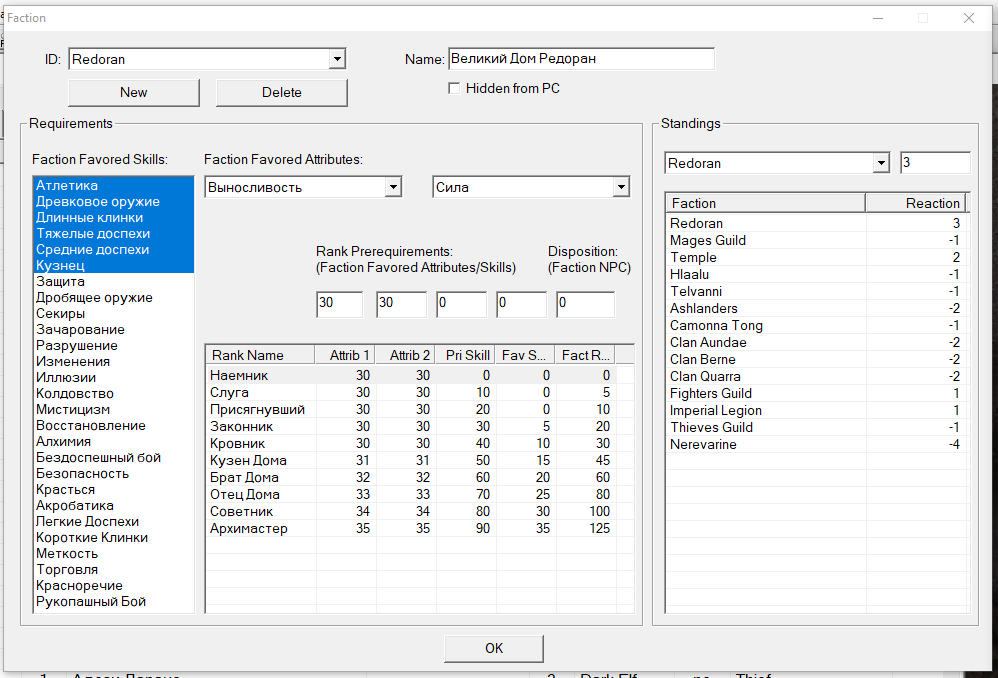998x678 pixels.
Task: Select Кузнец in favored skills list
Action: (x=113, y=265)
